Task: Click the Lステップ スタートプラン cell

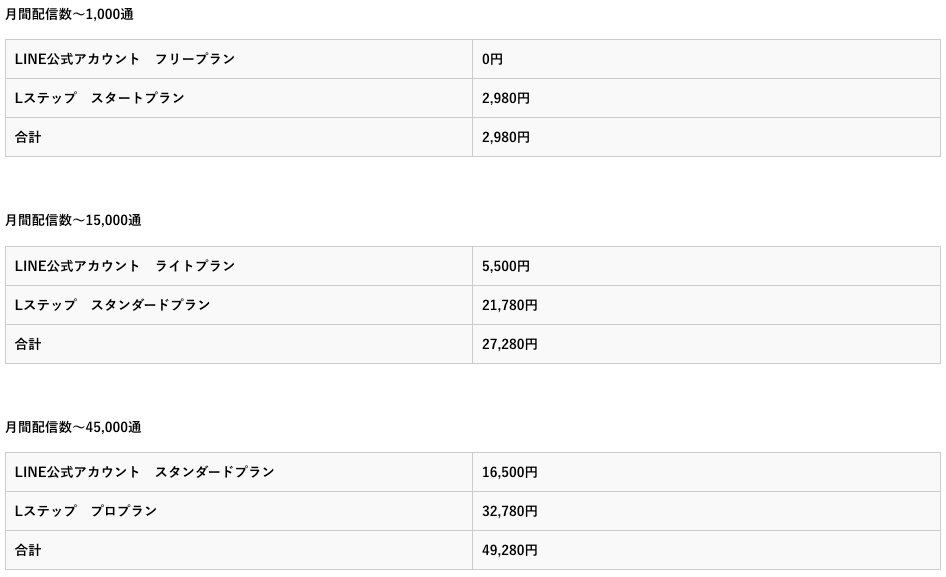Action: pyautogui.click(x=239, y=98)
